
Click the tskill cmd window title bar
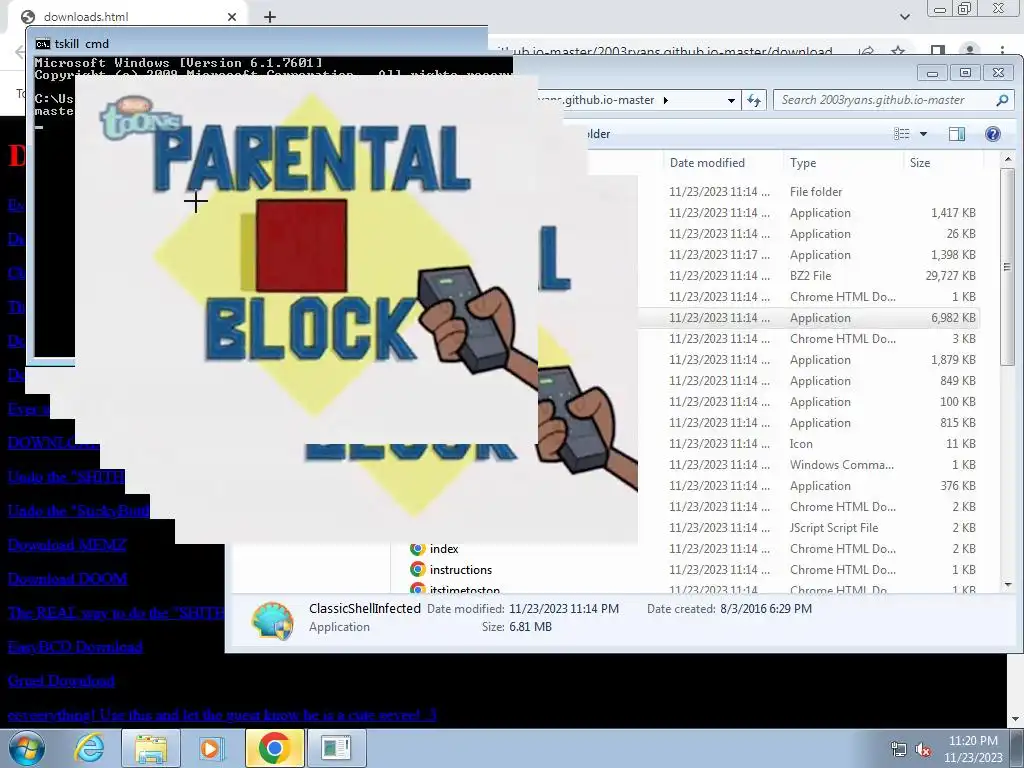pos(261,43)
